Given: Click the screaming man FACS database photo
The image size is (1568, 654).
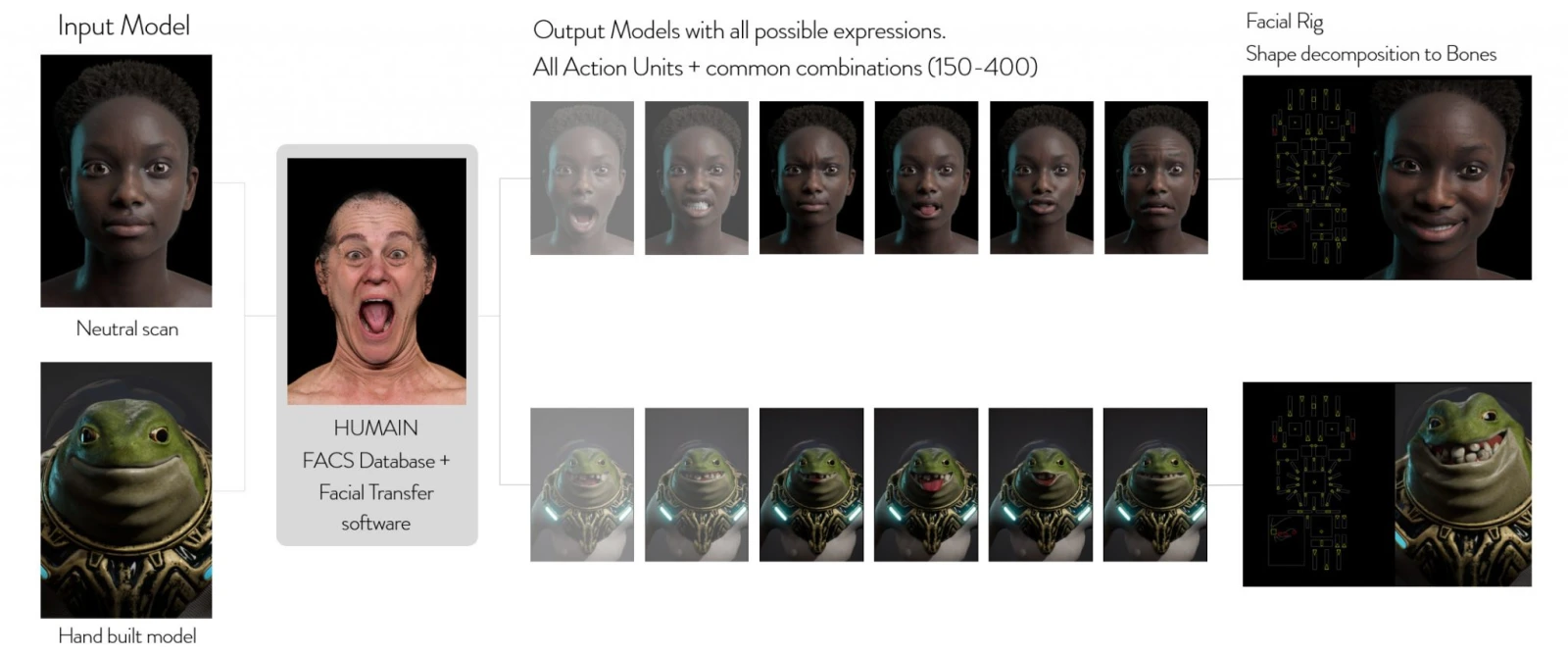Looking at the screenshot, I should click(x=376, y=281).
